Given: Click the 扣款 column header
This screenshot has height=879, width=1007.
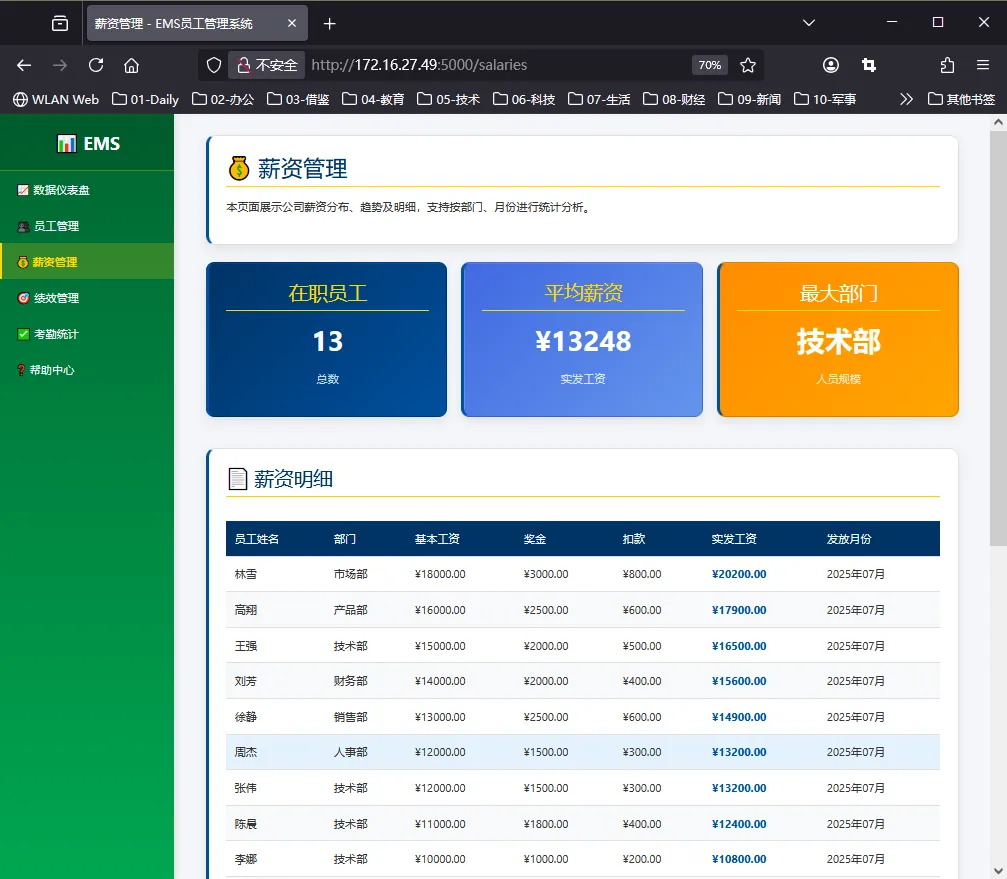Looking at the screenshot, I should [x=633, y=539].
